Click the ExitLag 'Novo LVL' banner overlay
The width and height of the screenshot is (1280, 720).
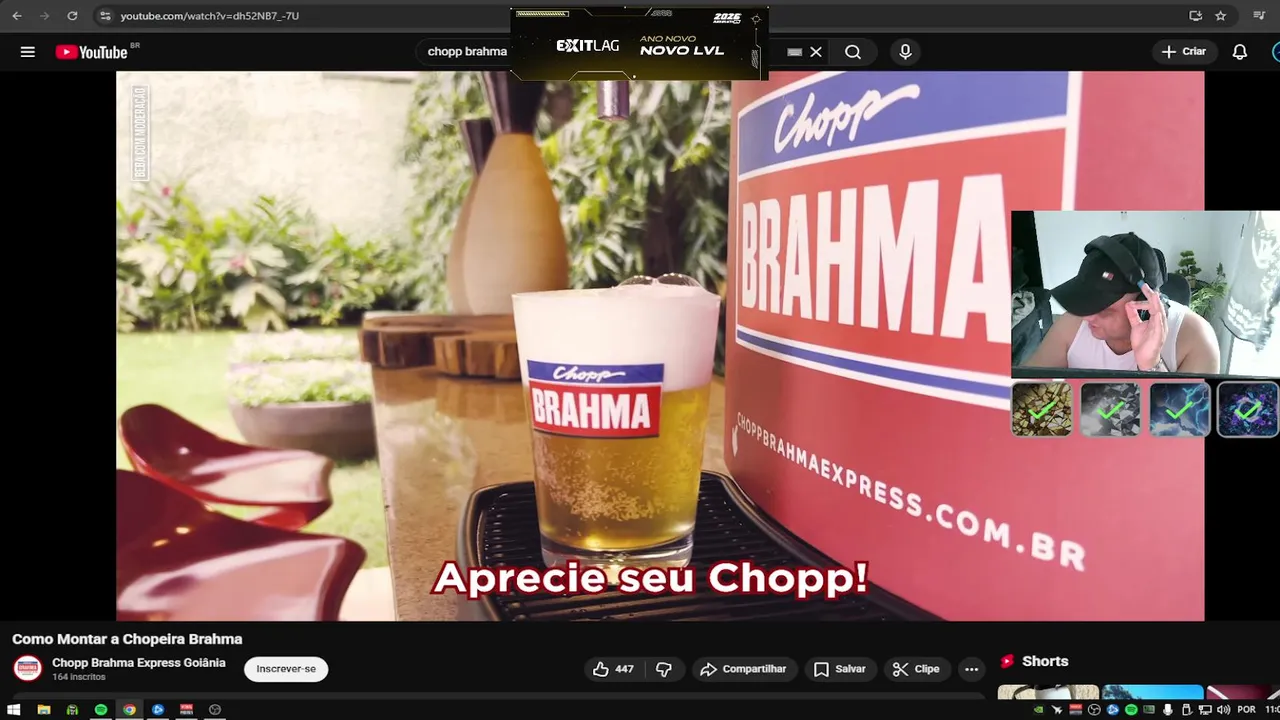(638, 44)
